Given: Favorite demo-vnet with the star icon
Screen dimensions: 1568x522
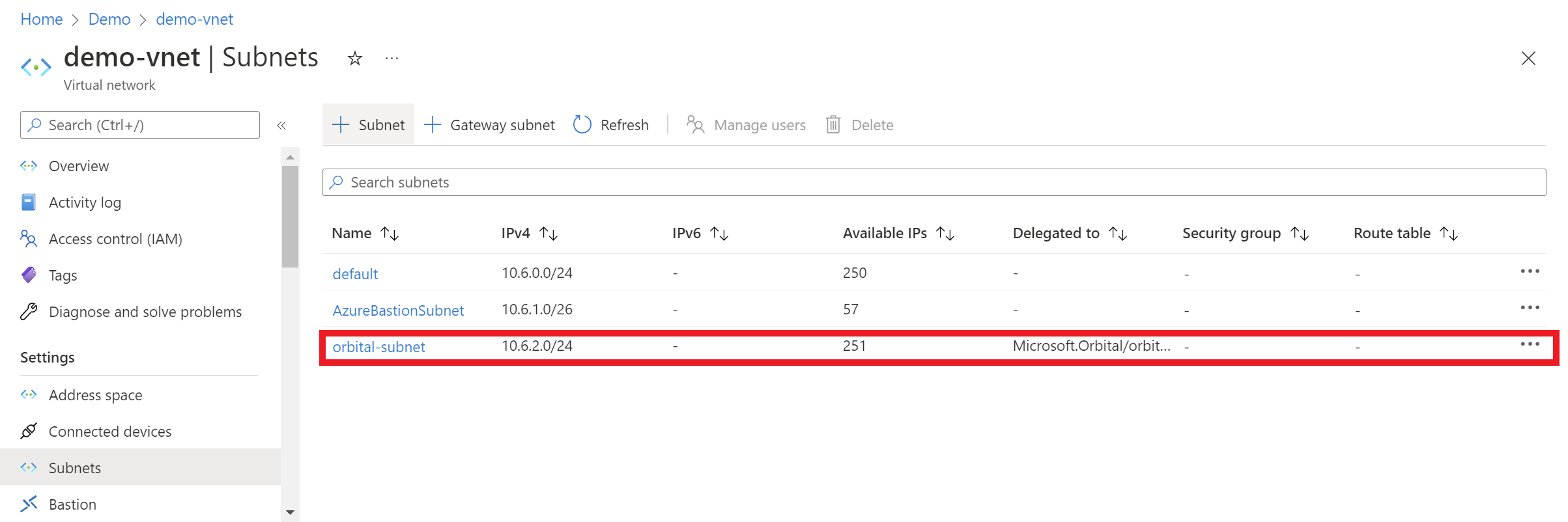Looking at the screenshot, I should click(x=354, y=59).
